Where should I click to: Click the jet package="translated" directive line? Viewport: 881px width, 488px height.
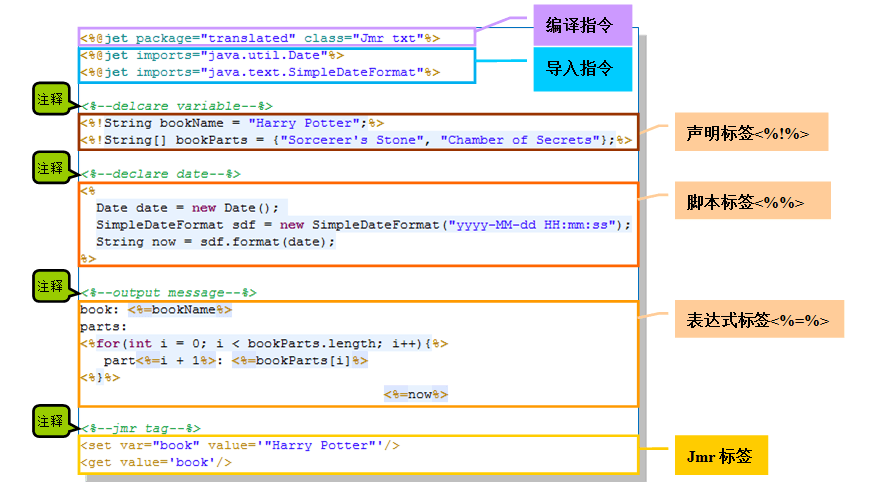tap(260, 37)
